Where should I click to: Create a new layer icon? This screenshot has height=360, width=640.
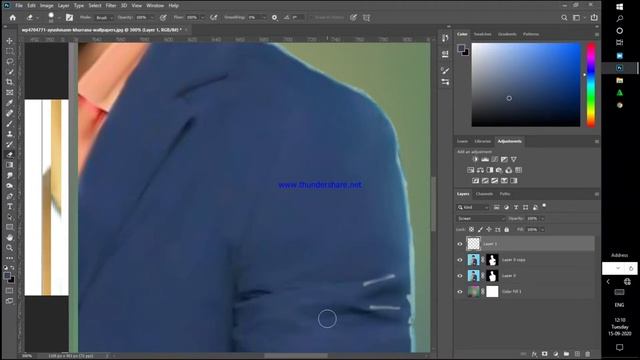tap(577, 354)
